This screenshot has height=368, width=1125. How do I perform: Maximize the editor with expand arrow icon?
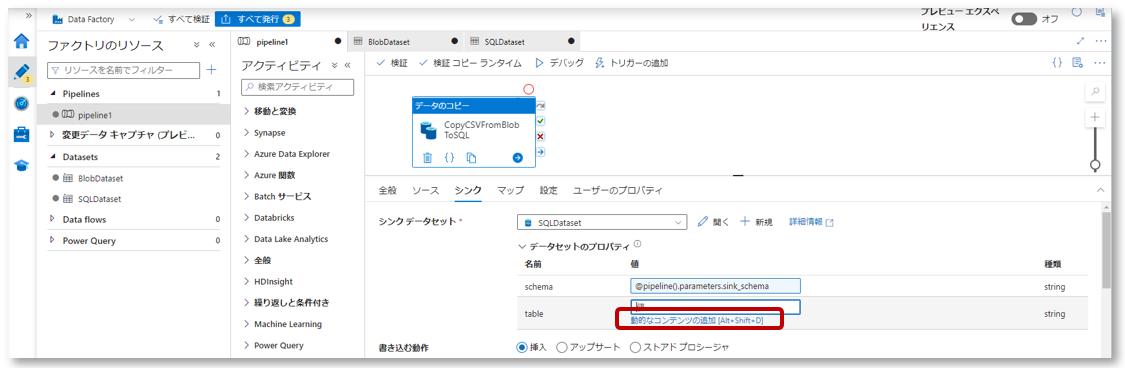(x=1081, y=41)
